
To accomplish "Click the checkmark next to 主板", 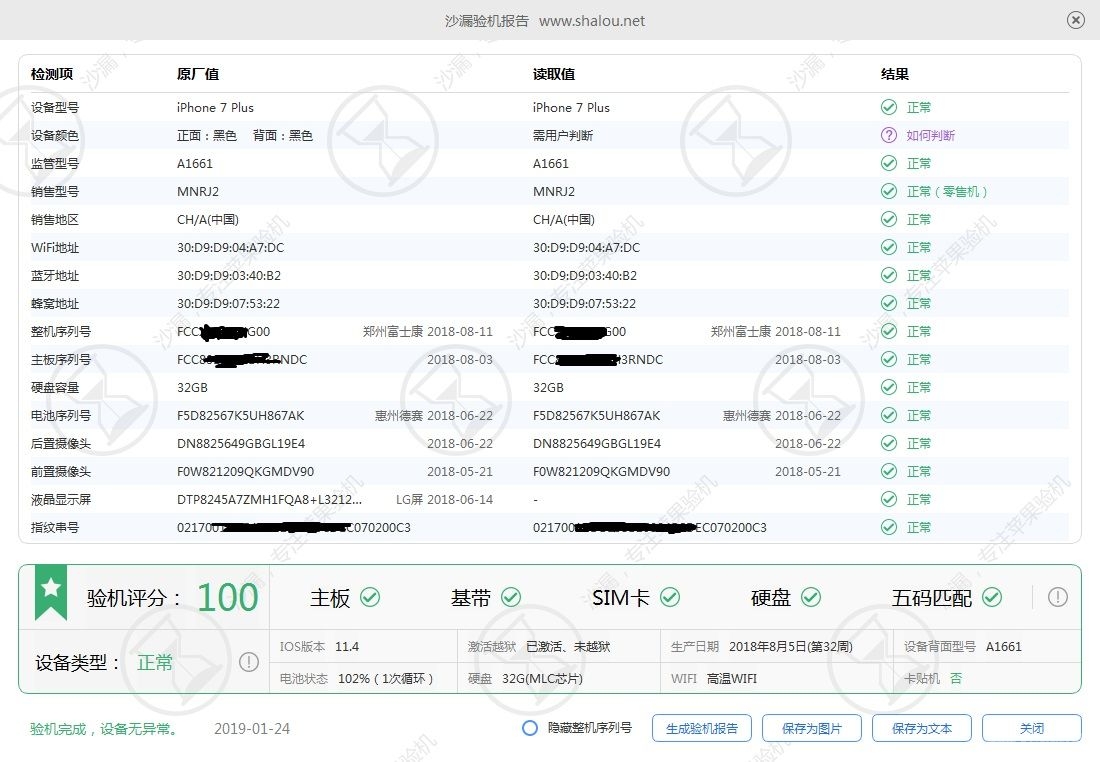I will (x=370, y=597).
